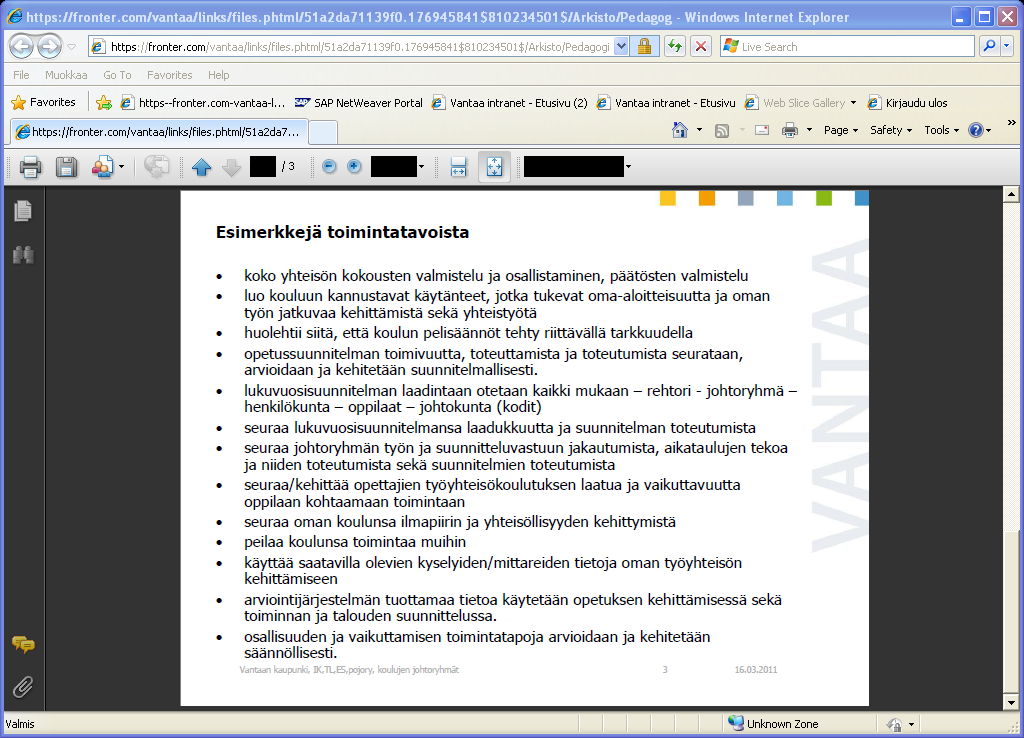Viewport: 1024px width, 738px height.
Task: Click the scrollbar down arrow
Action: [1011, 703]
